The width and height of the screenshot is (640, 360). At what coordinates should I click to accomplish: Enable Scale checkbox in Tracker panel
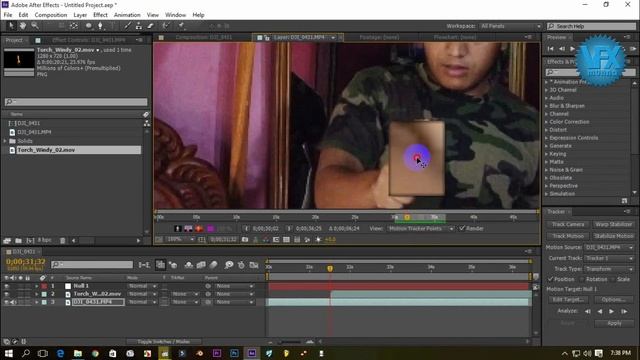coord(613,279)
